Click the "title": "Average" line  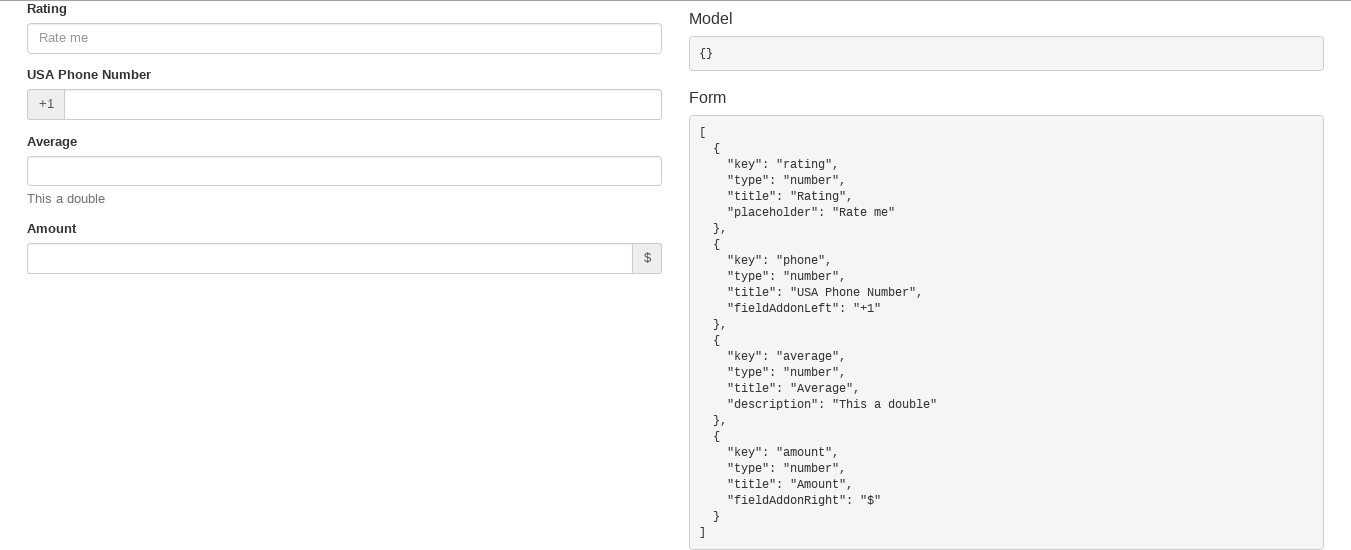793,389
